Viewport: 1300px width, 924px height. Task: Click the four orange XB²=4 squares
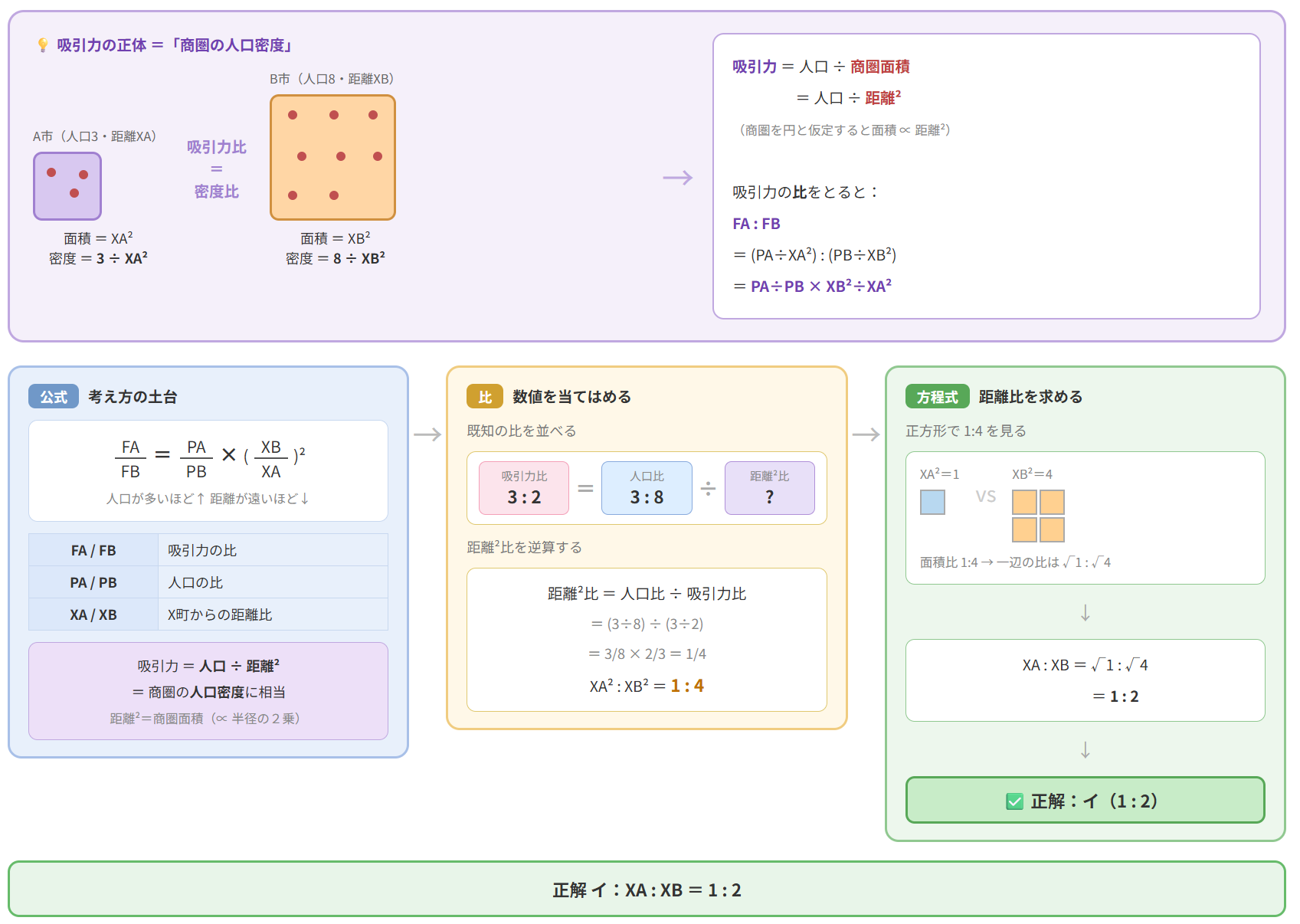(x=1038, y=516)
